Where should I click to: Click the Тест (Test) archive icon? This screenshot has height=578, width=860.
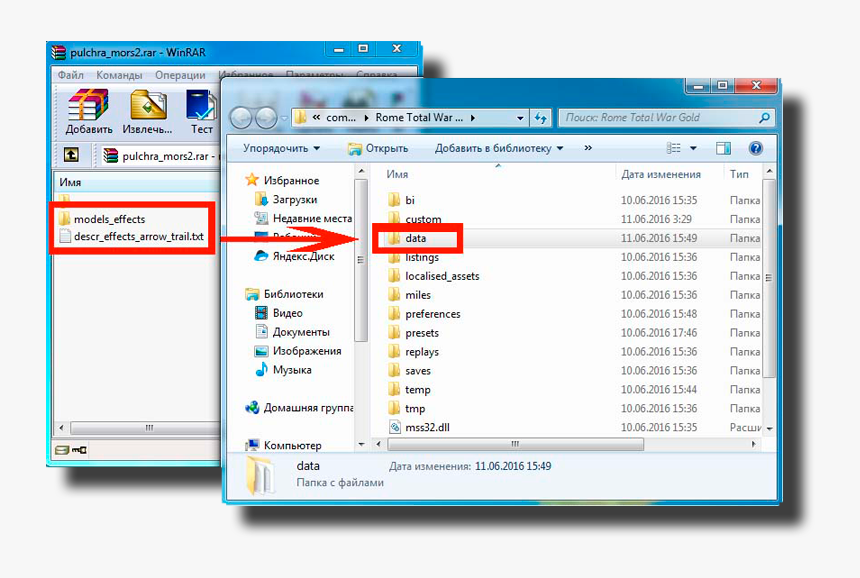(x=200, y=107)
